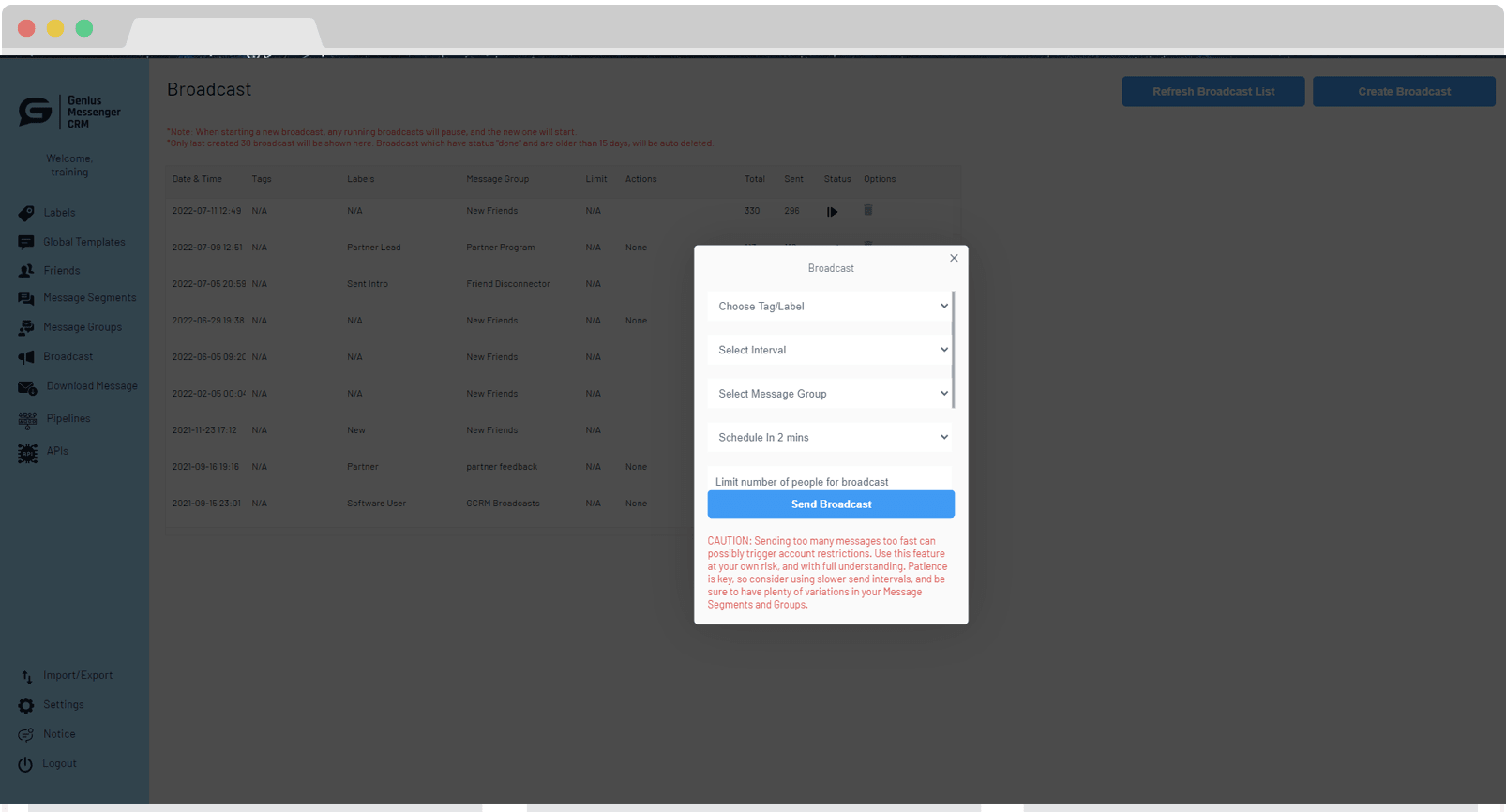
Task: Click the Settings gear icon
Action: tap(26, 705)
